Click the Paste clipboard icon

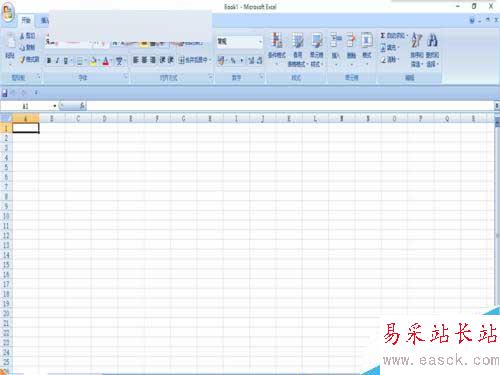coord(10,41)
